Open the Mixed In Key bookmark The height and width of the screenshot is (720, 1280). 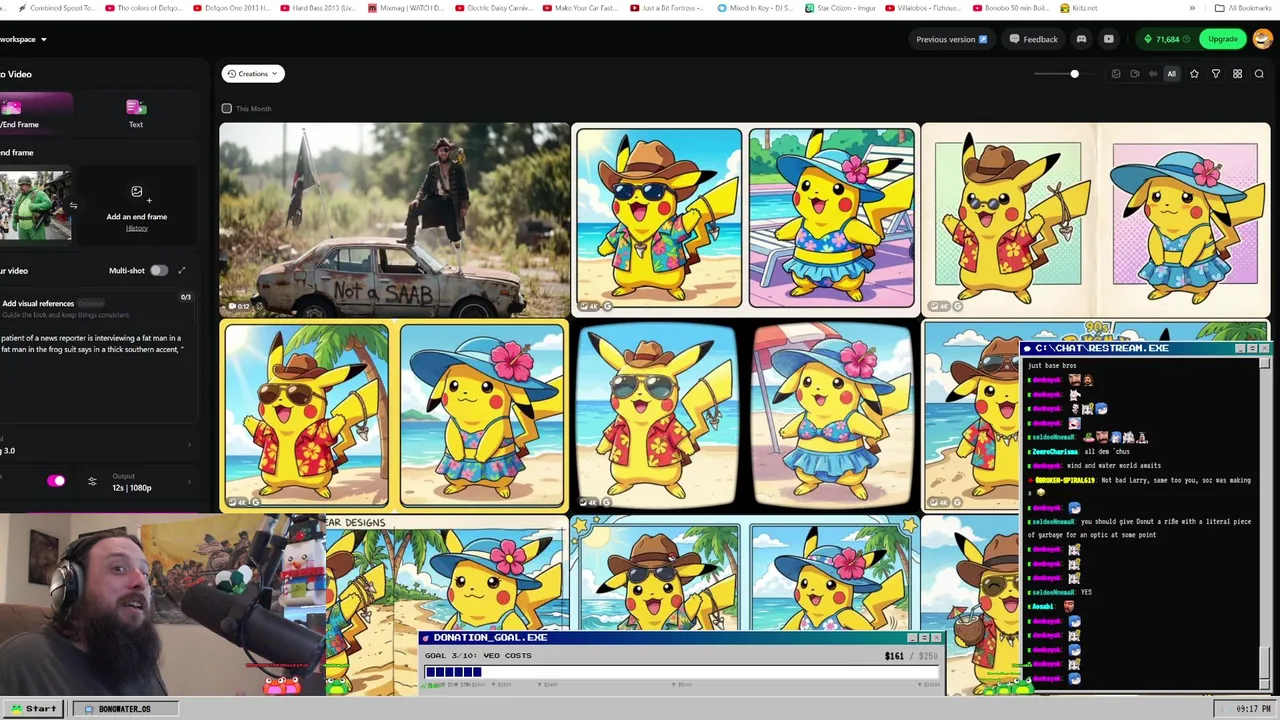pos(755,8)
